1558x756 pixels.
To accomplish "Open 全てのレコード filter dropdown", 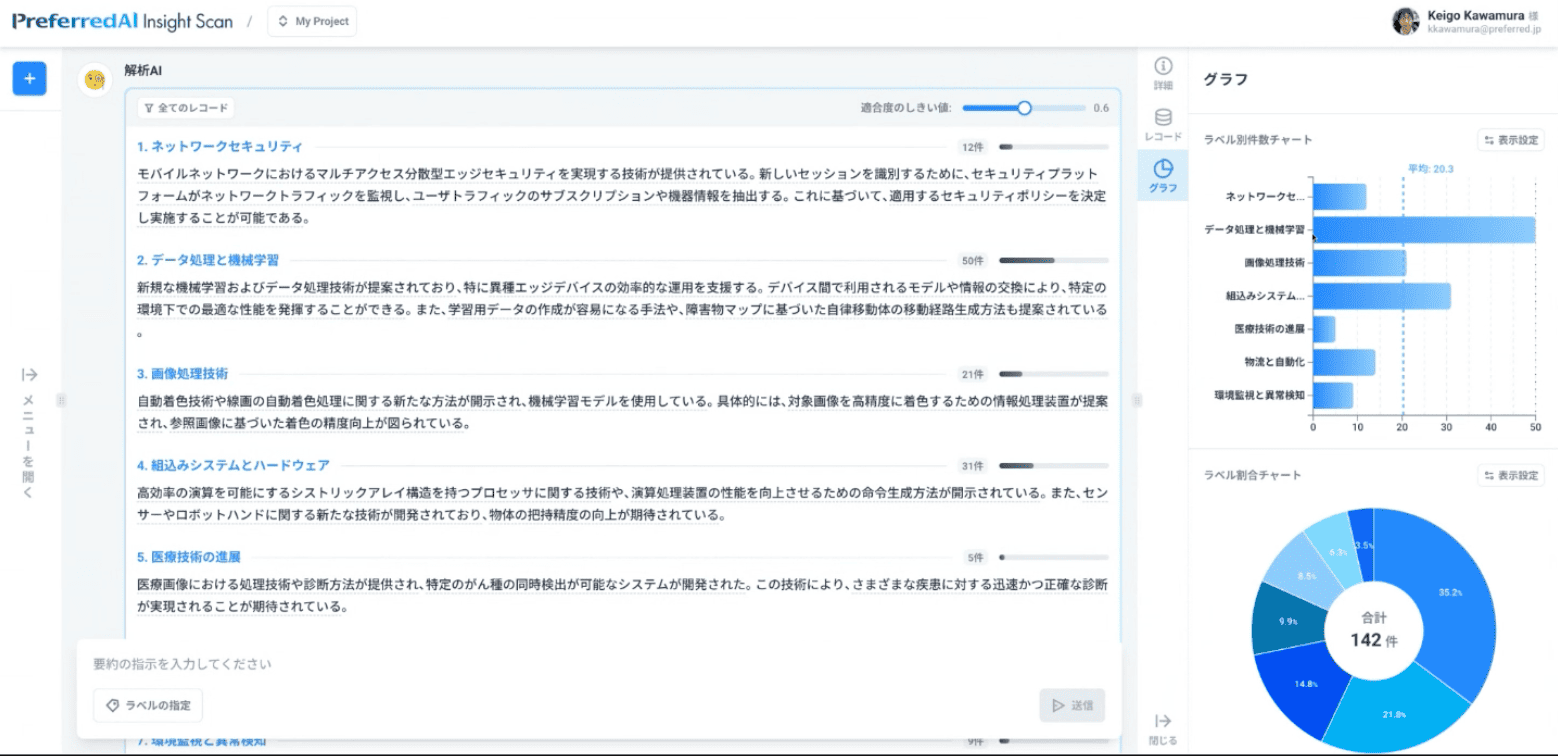I will coord(186,107).
